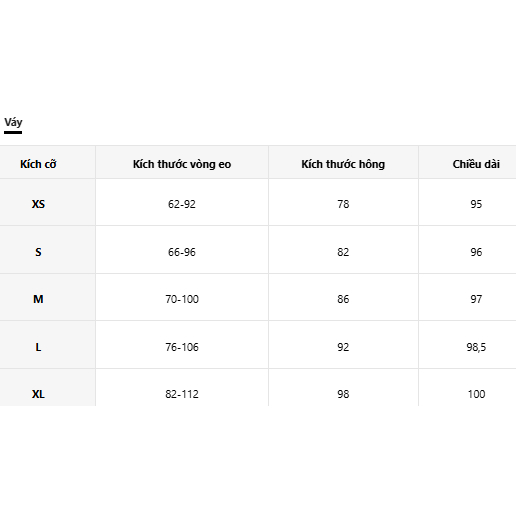This screenshot has height=516, width=516.
Task: Click the Kích thước hông header
Action: (343, 164)
